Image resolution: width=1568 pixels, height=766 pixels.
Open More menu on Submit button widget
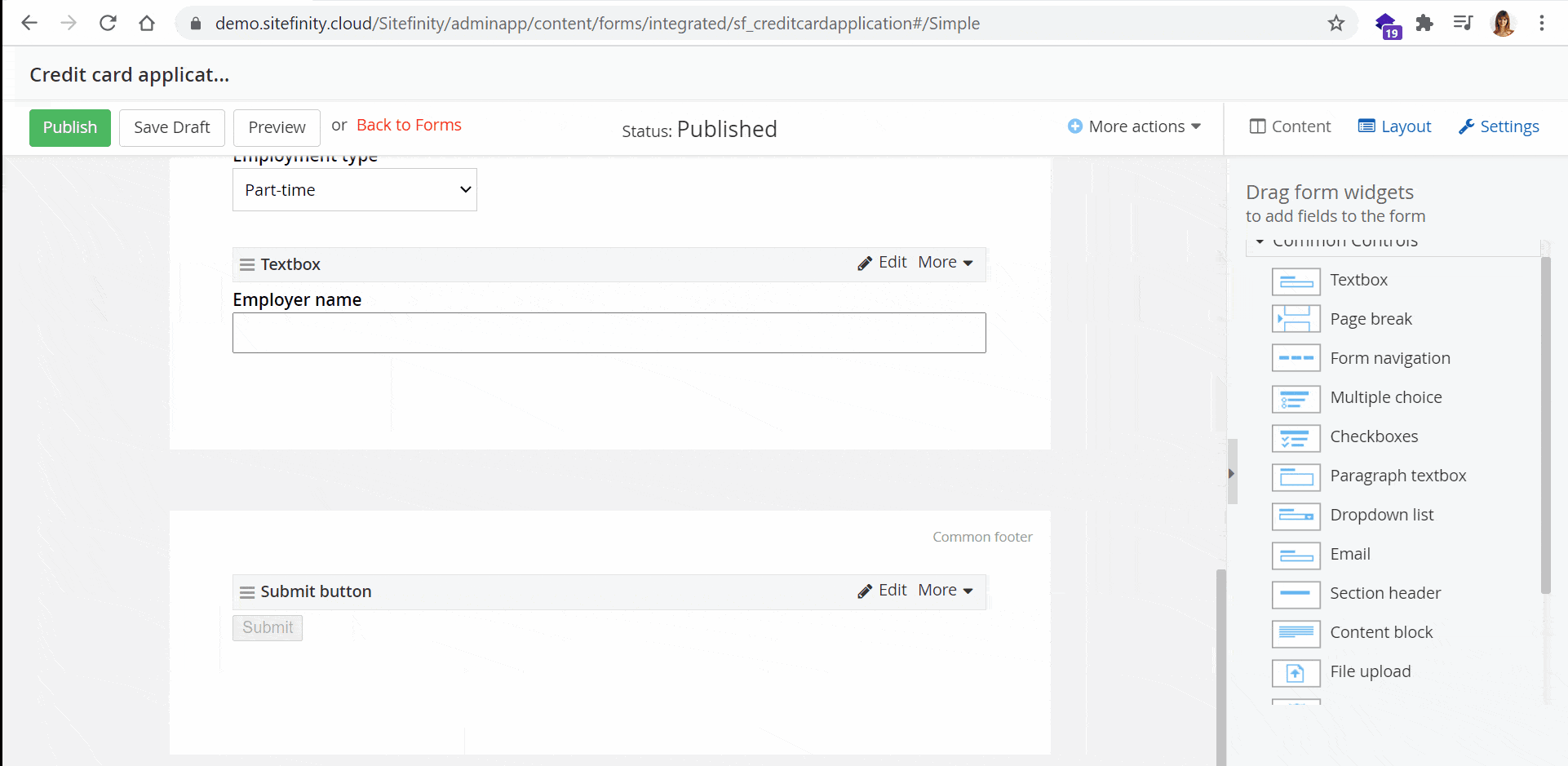tap(945, 591)
